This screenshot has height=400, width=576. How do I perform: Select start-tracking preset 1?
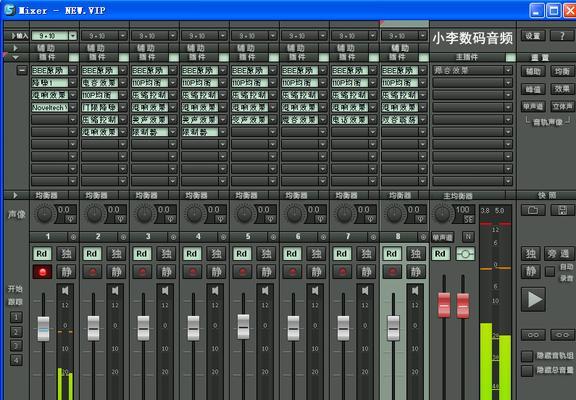[x=16, y=317]
